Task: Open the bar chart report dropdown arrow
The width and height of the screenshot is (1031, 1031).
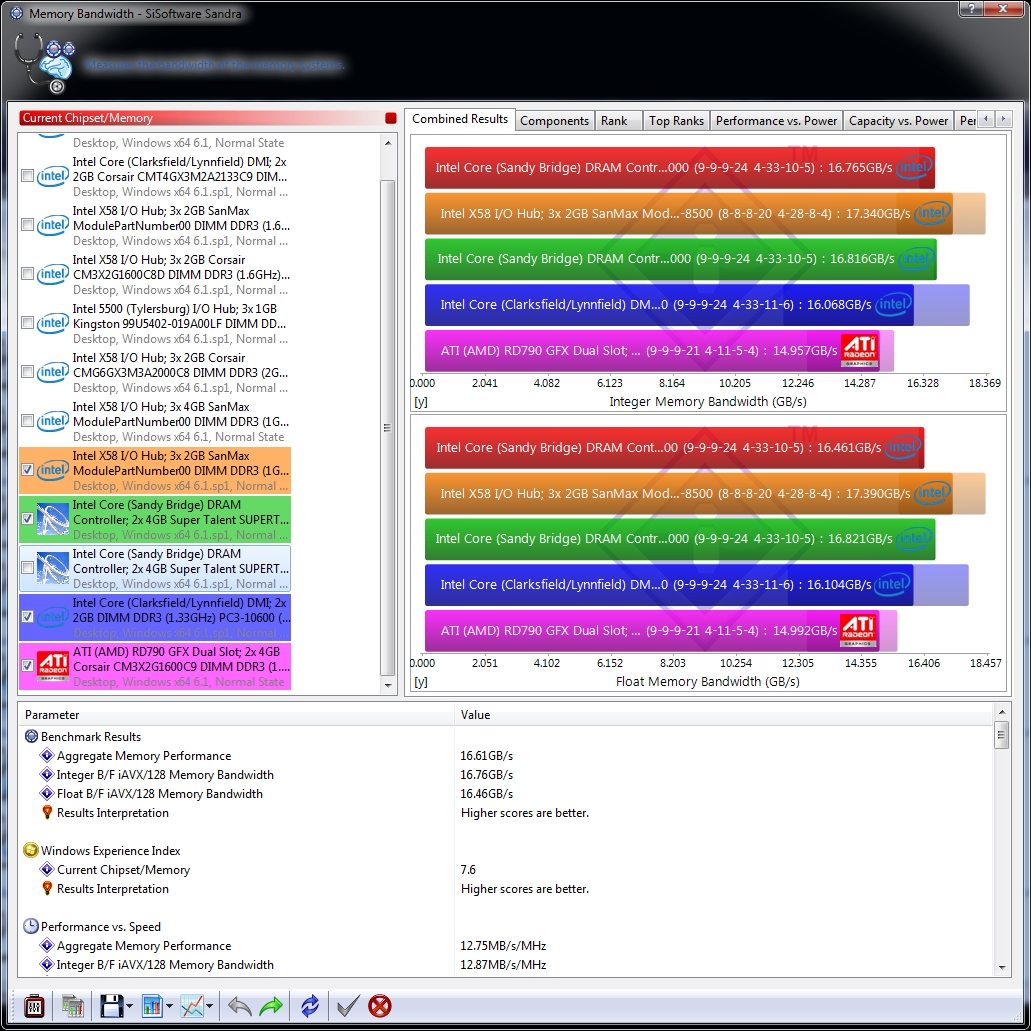Action: 169,1006
